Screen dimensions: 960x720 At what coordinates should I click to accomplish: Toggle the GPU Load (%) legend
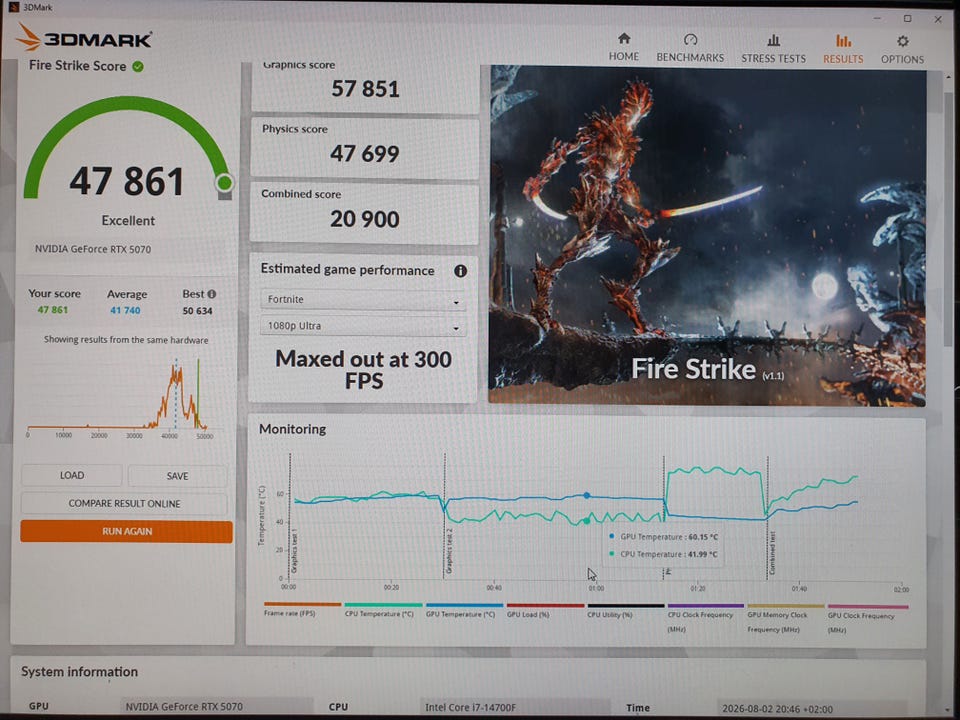[x=544, y=610]
